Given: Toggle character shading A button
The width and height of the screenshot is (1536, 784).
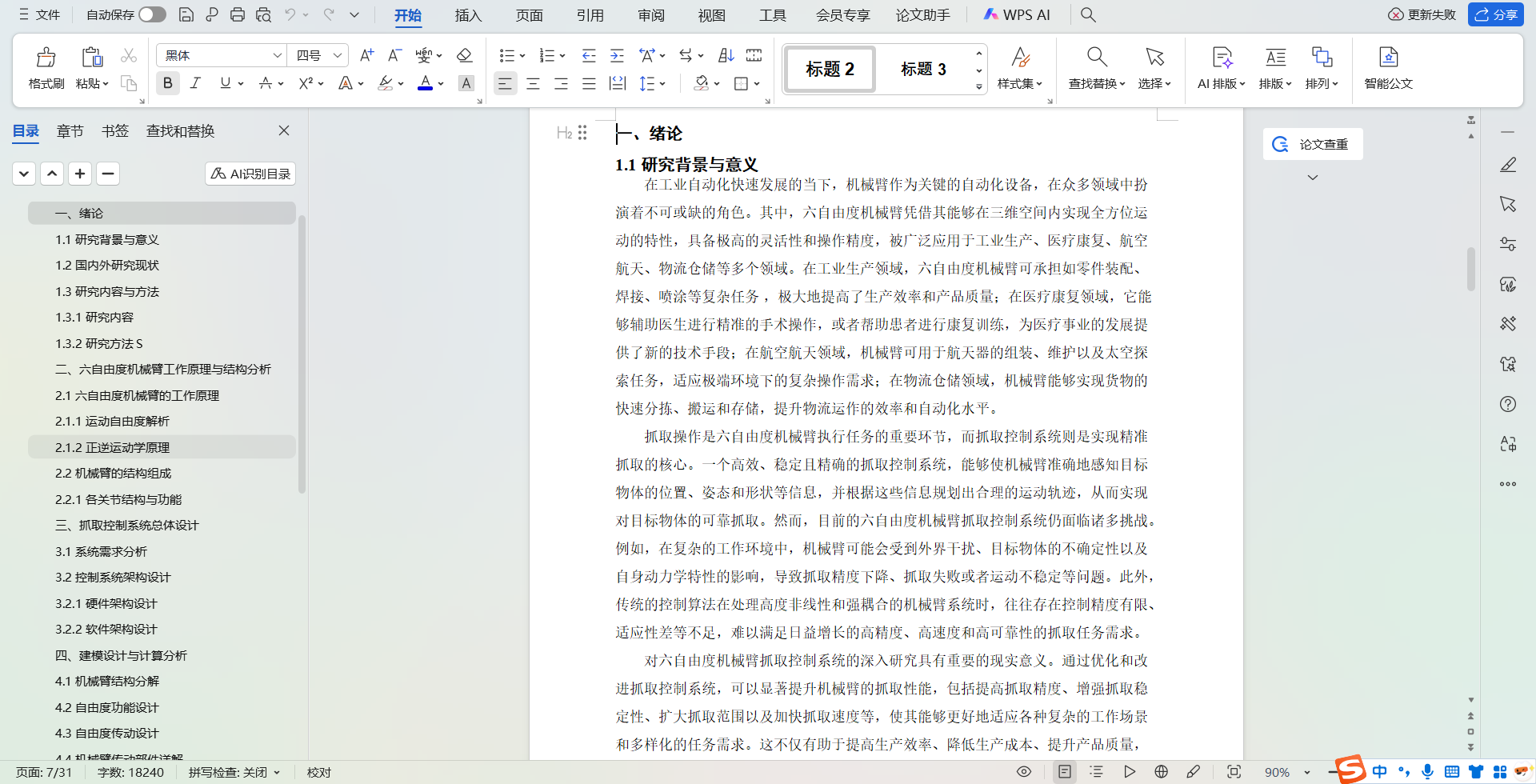Looking at the screenshot, I should click(466, 83).
